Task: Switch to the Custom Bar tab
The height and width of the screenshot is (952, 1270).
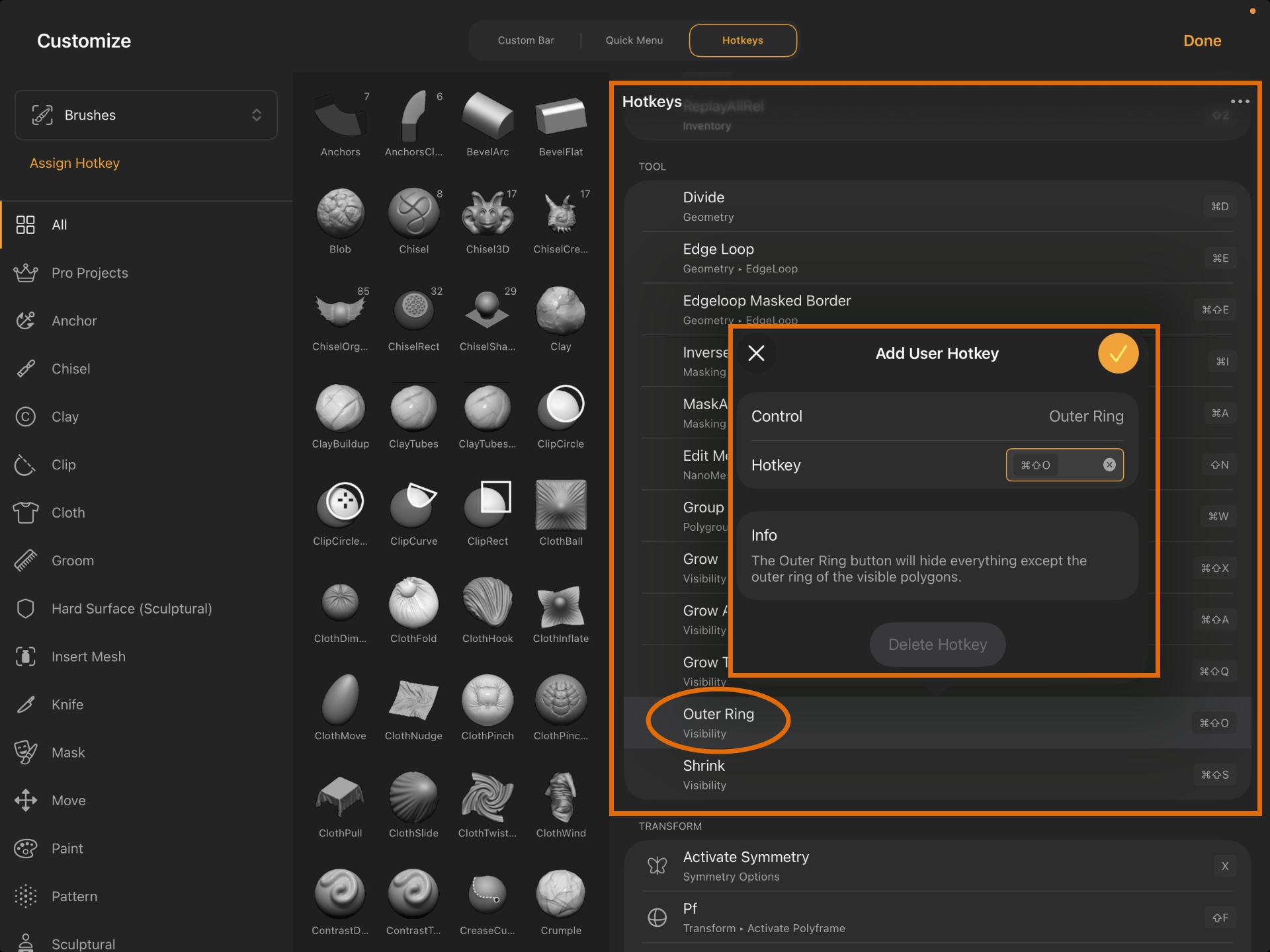Action: (x=526, y=40)
